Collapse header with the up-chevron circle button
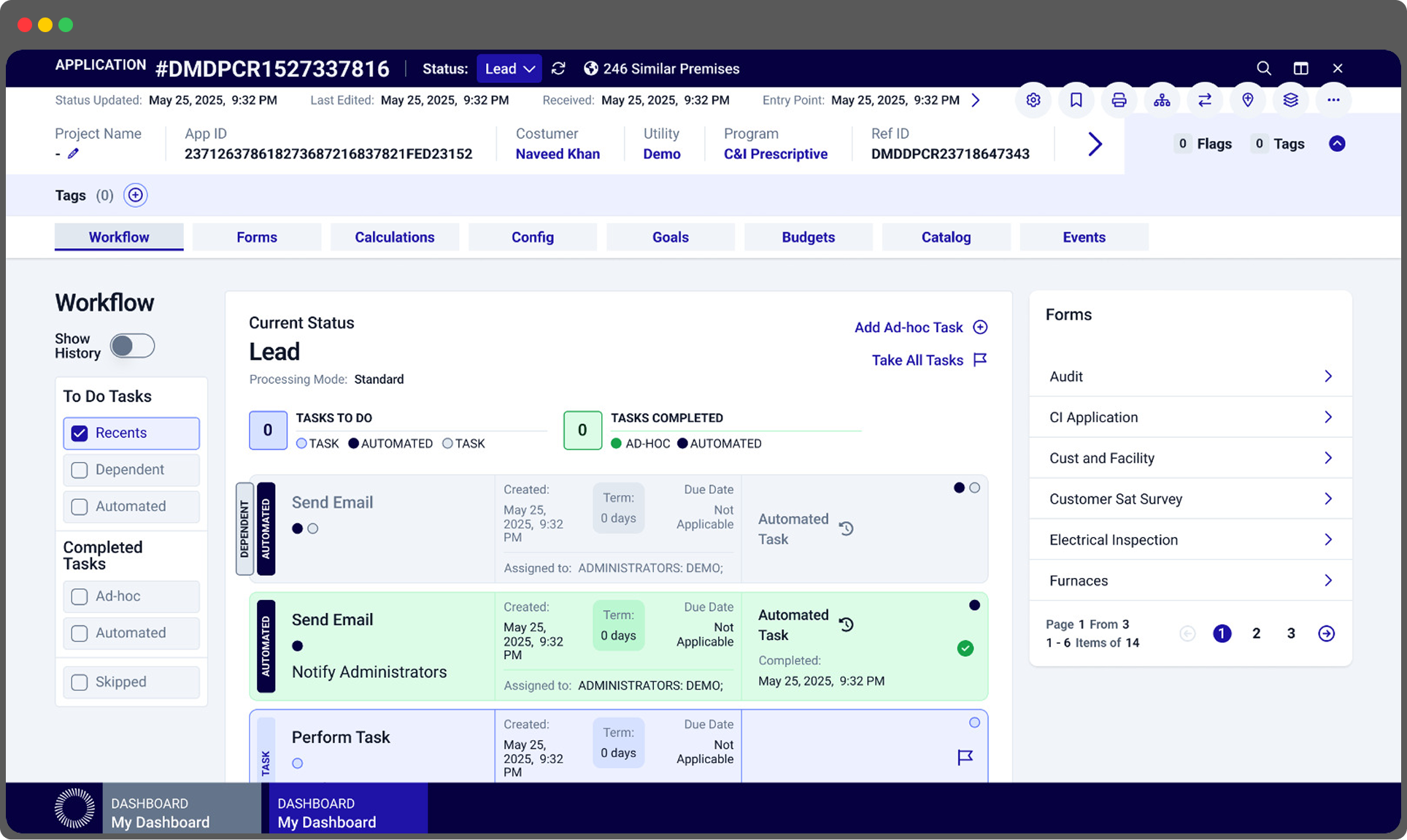 pos(1337,144)
